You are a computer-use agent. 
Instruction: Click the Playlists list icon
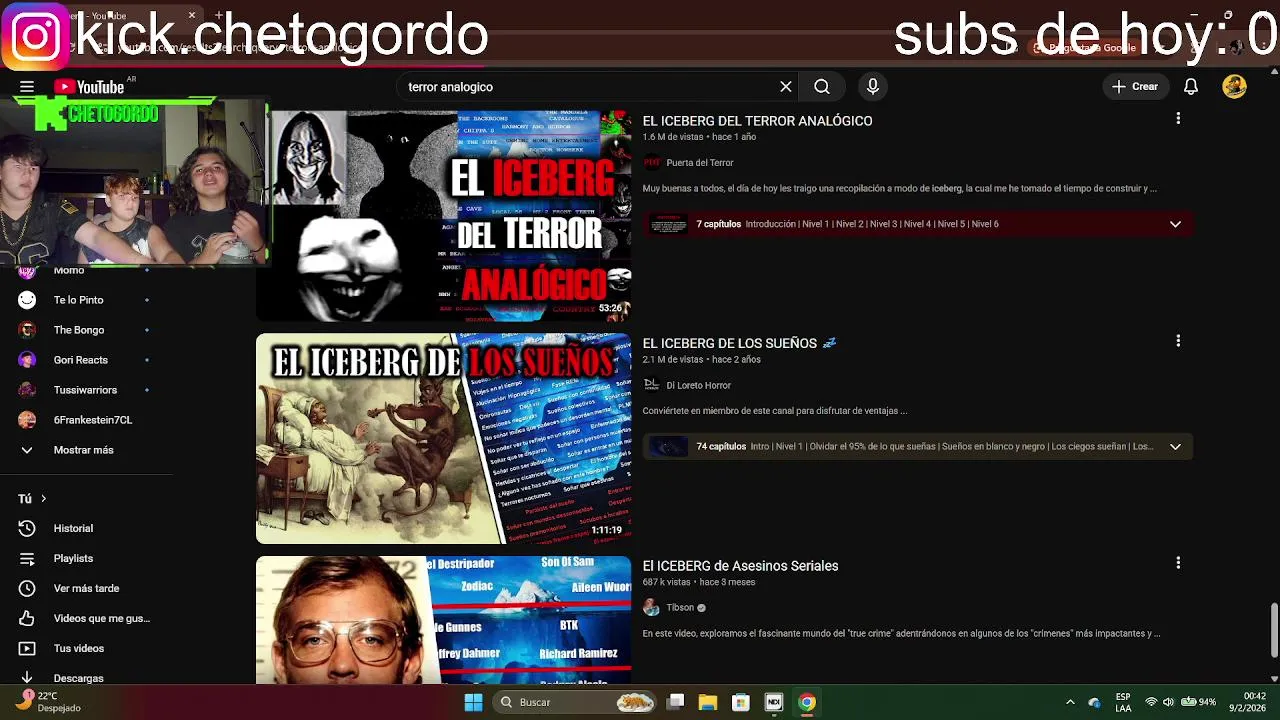pos(27,558)
